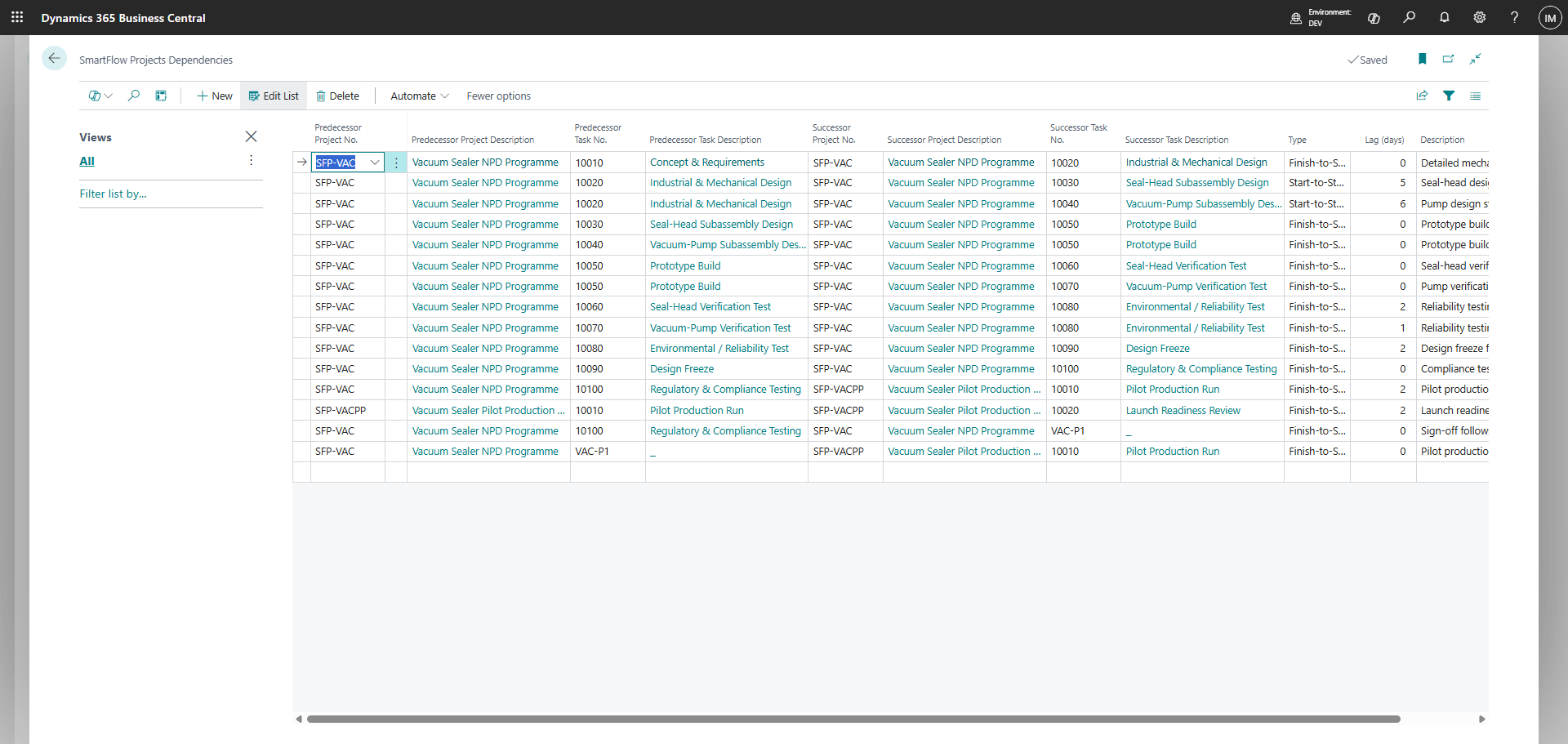Open the toolbar Copilot dropdown
Screen dimensions: 1568x744
point(100,96)
